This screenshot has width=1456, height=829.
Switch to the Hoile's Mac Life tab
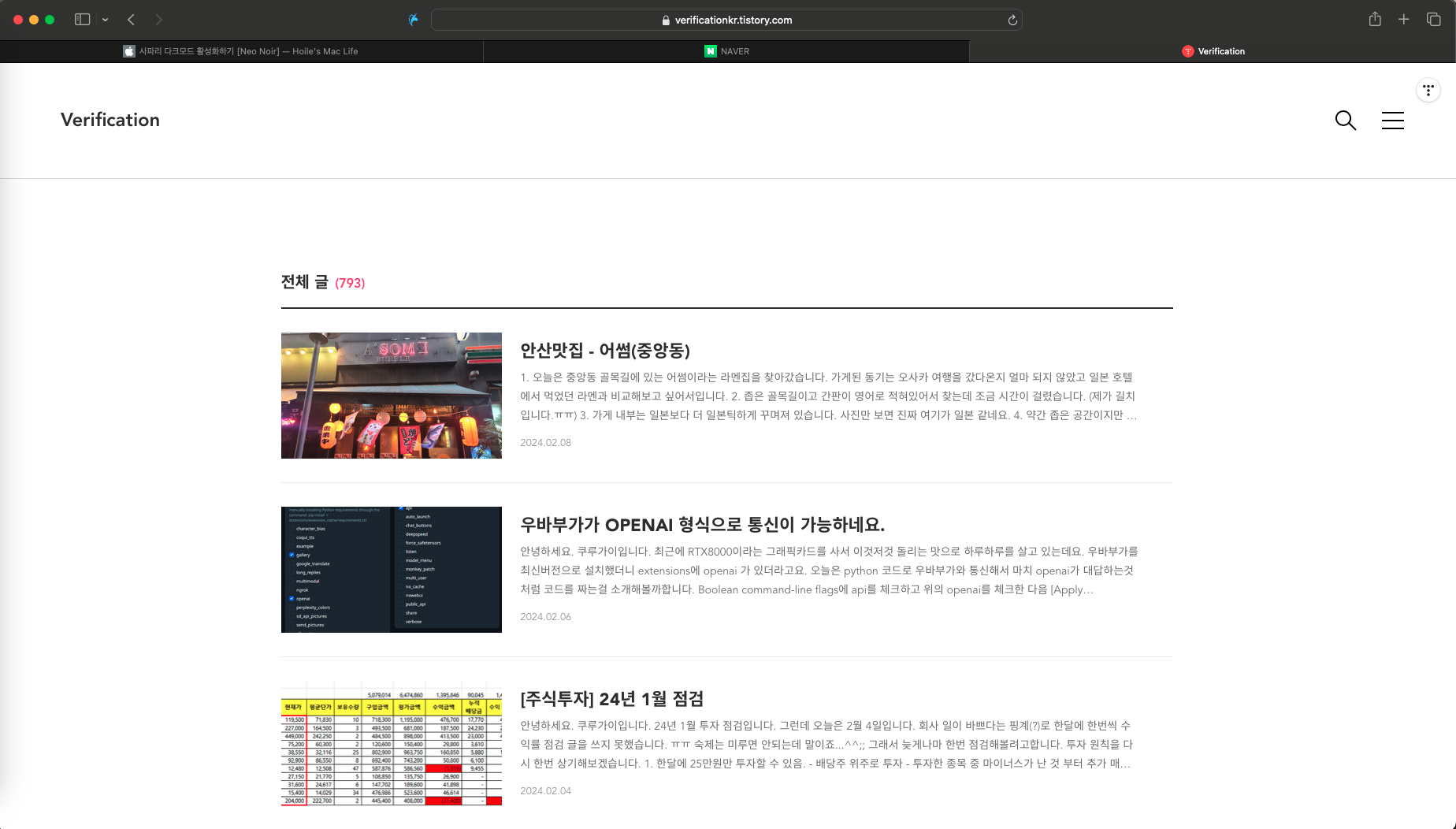pos(241,51)
